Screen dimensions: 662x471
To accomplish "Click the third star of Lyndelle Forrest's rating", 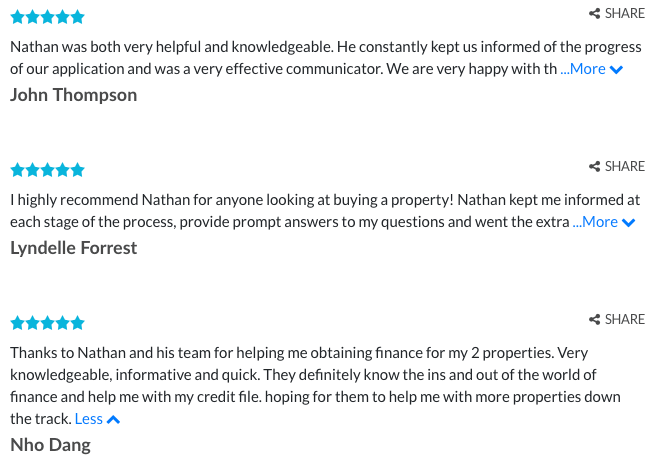I will click(48, 171).
